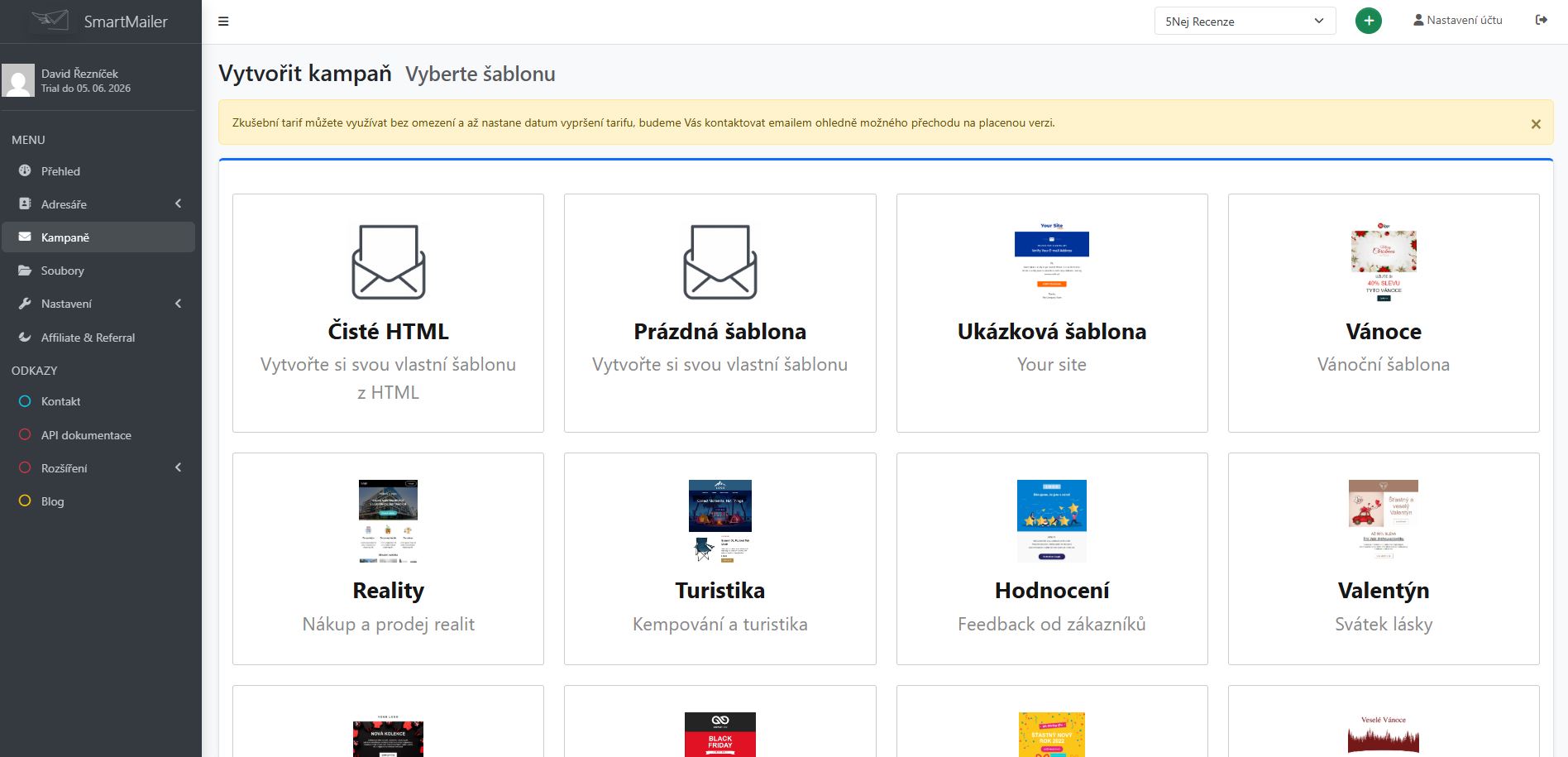The height and width of the screenshot is (757, 1568).
Task: Click the API dokumentace circle icon
Action: pos(25,434)
